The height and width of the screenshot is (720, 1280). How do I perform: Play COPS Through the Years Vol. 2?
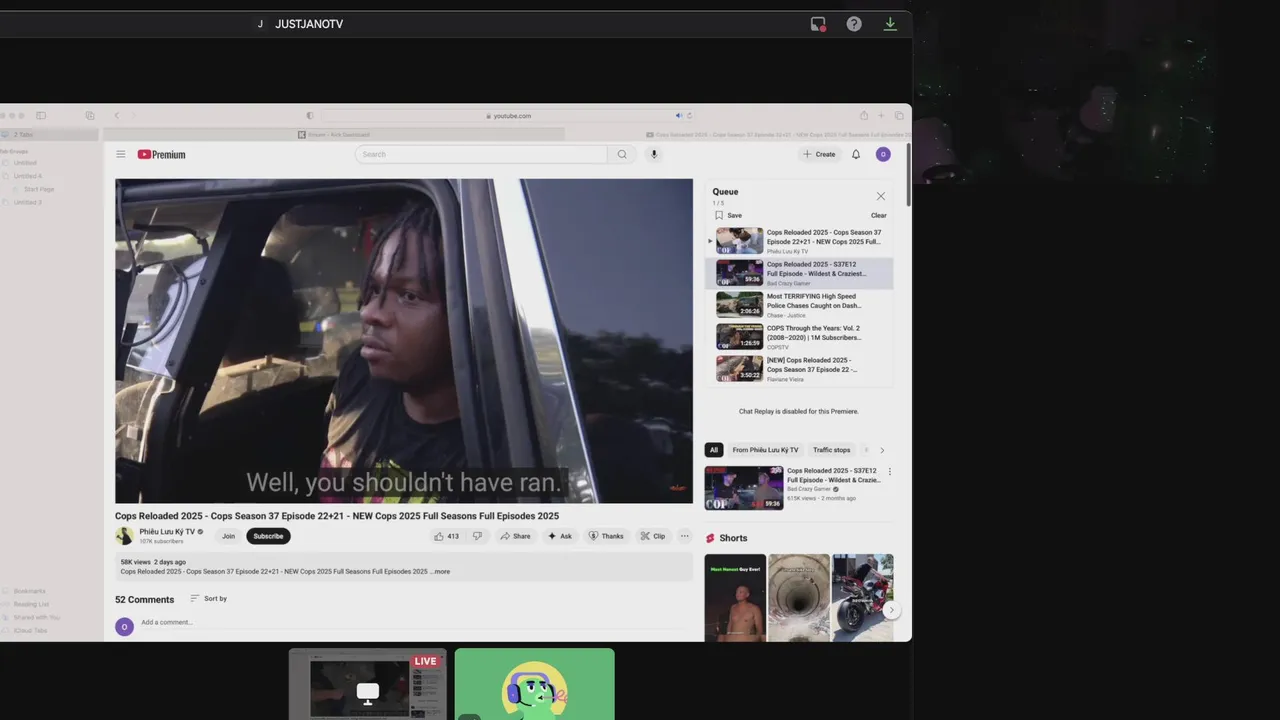point(798,337)
